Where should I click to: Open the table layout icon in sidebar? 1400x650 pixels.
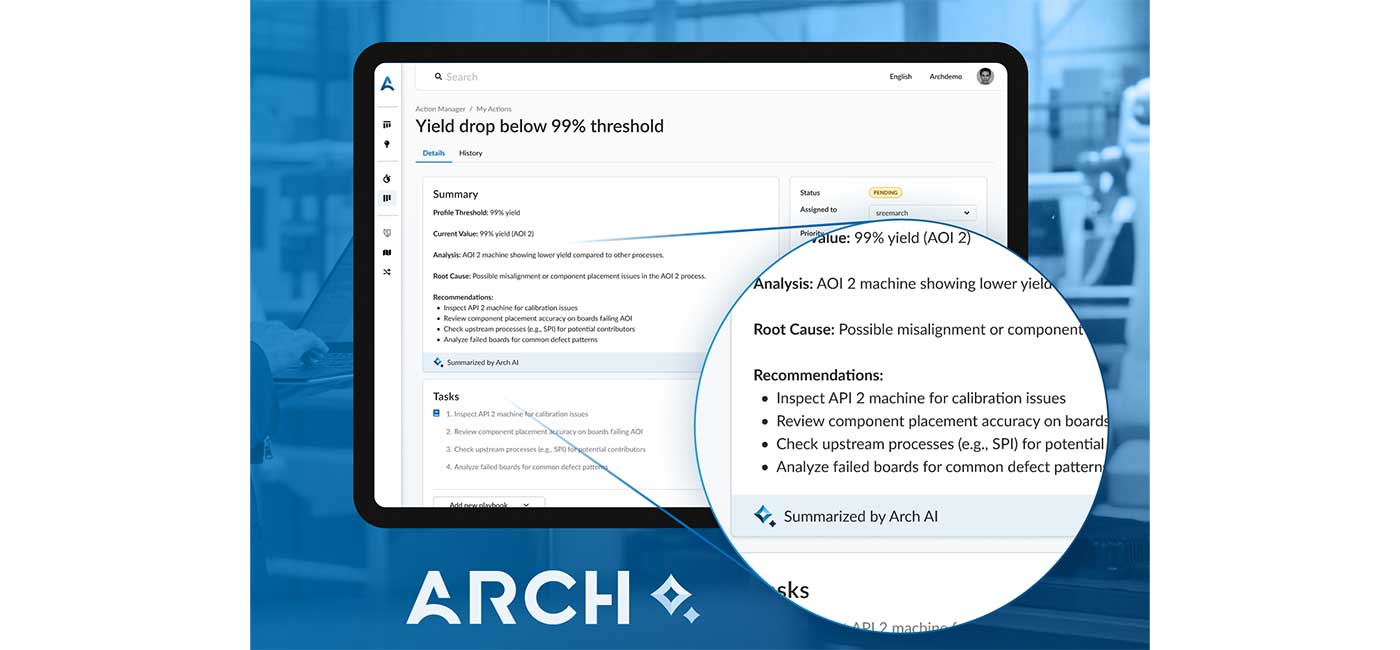387,125
